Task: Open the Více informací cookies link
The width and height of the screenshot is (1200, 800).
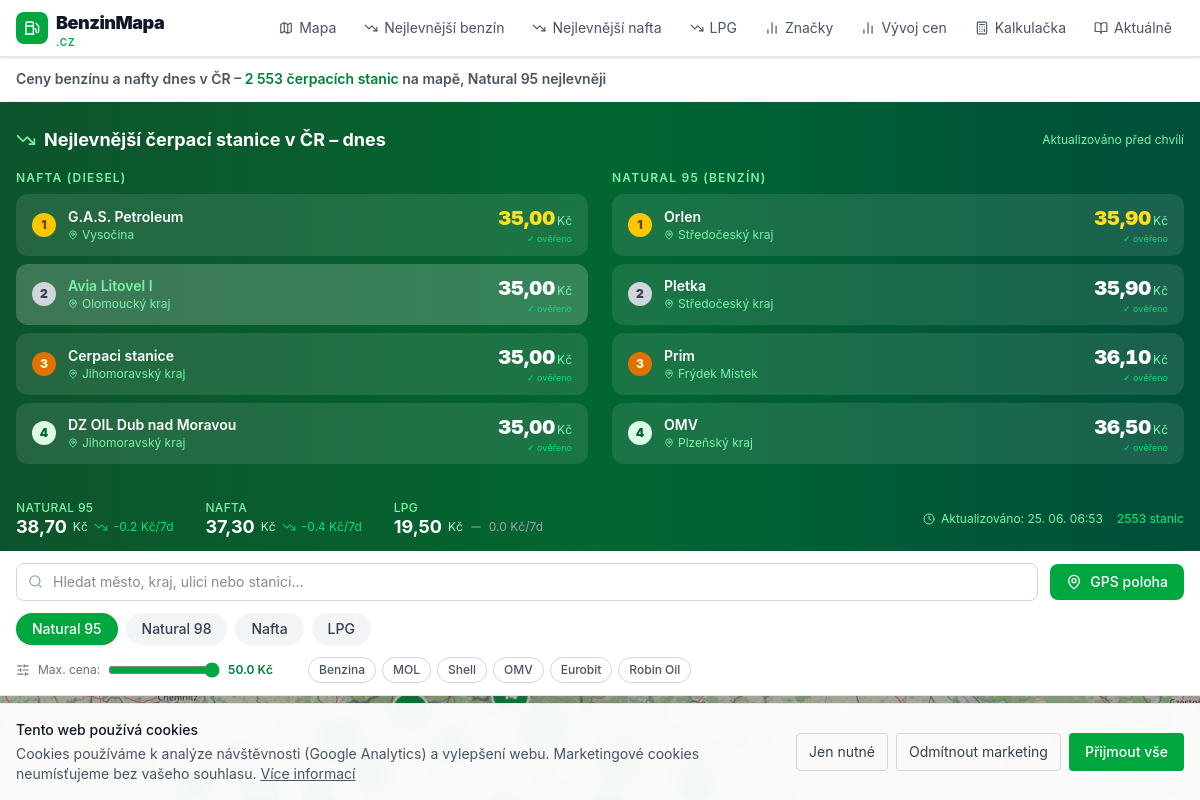Action: [308, 774]
